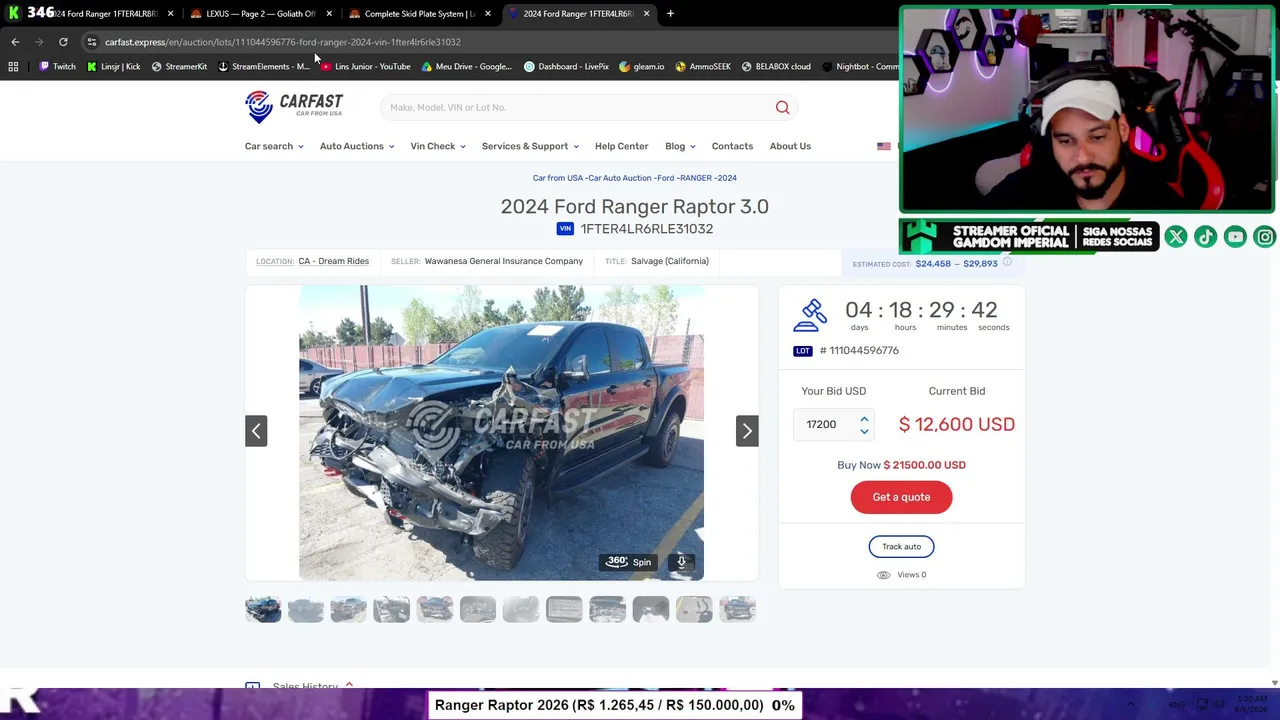Viewport: 1280px width, 720px height.
Task: Open the AmmoSEEK bookmark
Action: (x=703, y=67)
